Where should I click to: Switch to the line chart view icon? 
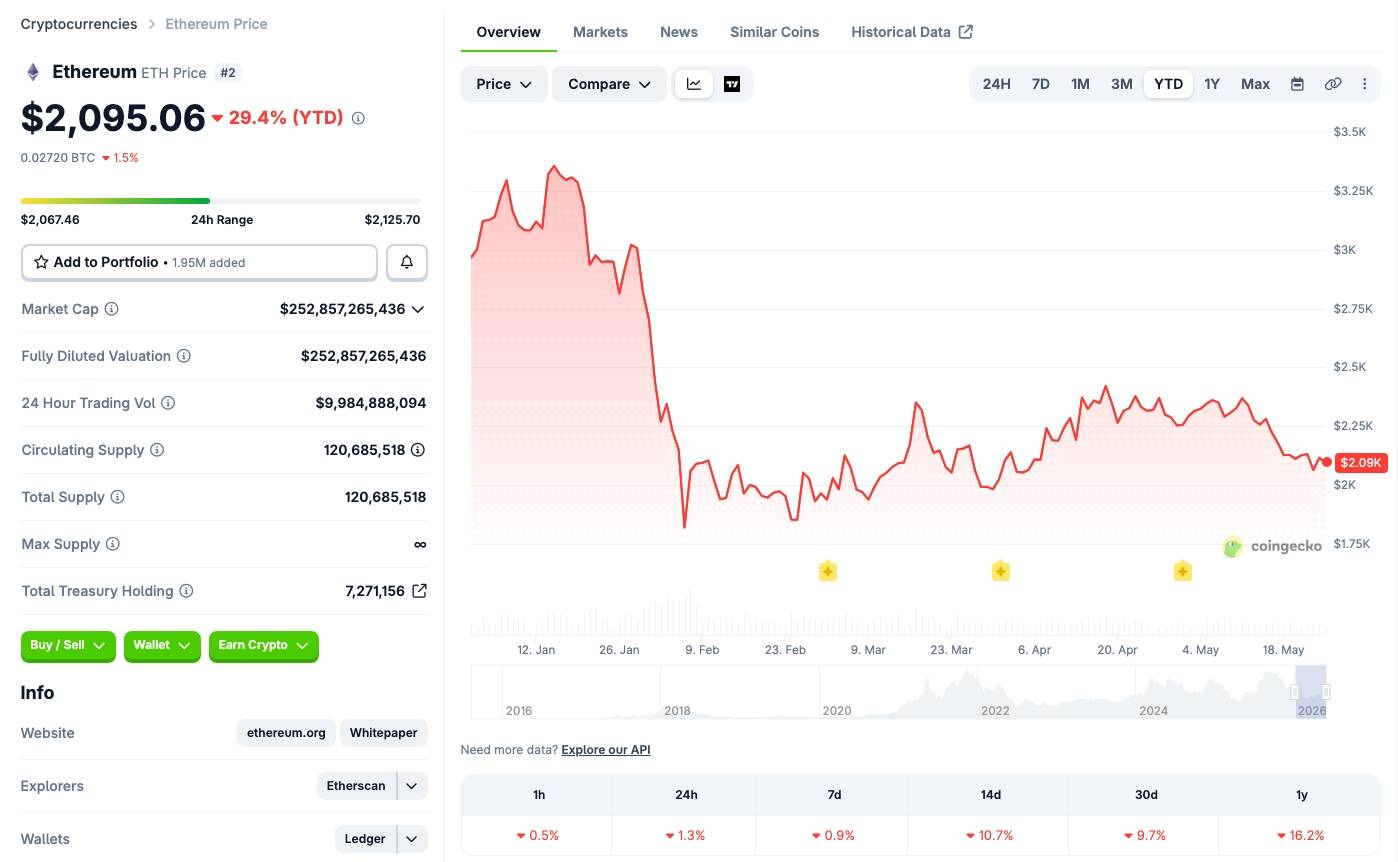tap(694, 84)
